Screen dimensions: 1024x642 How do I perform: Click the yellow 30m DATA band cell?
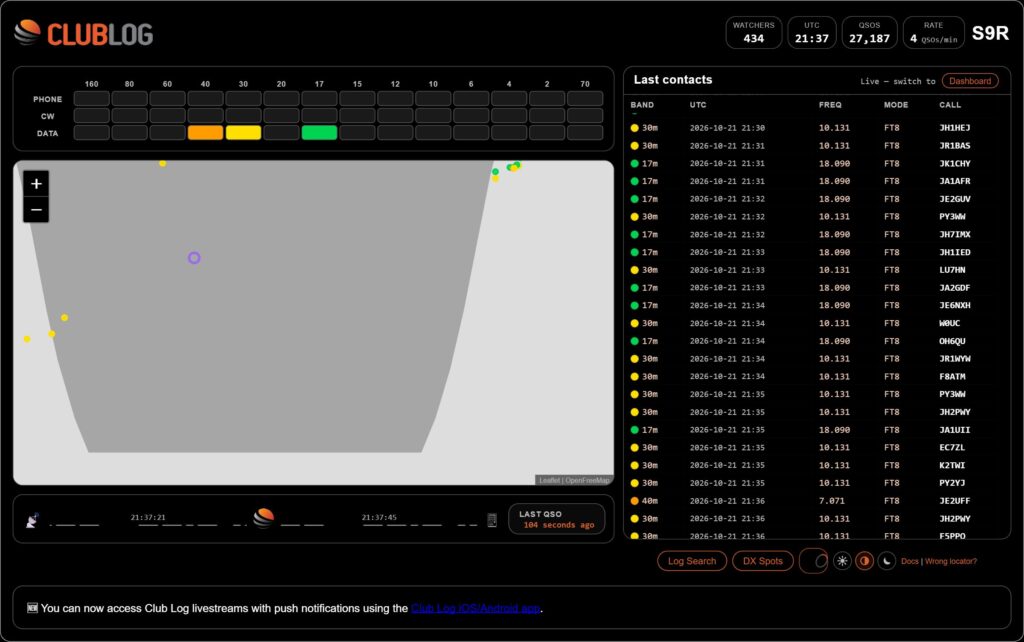(x=243, y=133)
